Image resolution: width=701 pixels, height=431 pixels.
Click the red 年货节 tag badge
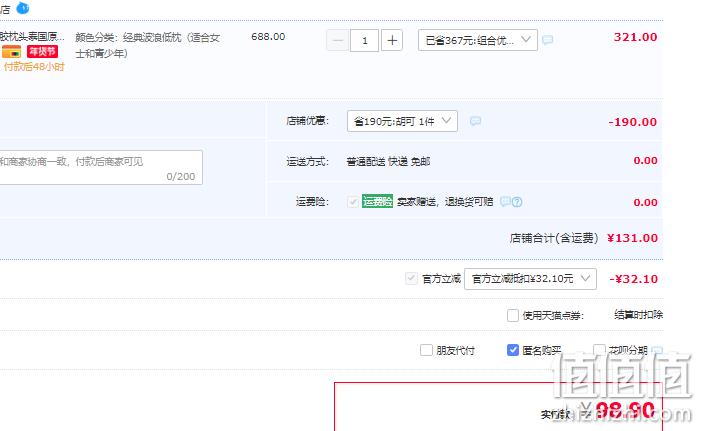tap(42, 51)
